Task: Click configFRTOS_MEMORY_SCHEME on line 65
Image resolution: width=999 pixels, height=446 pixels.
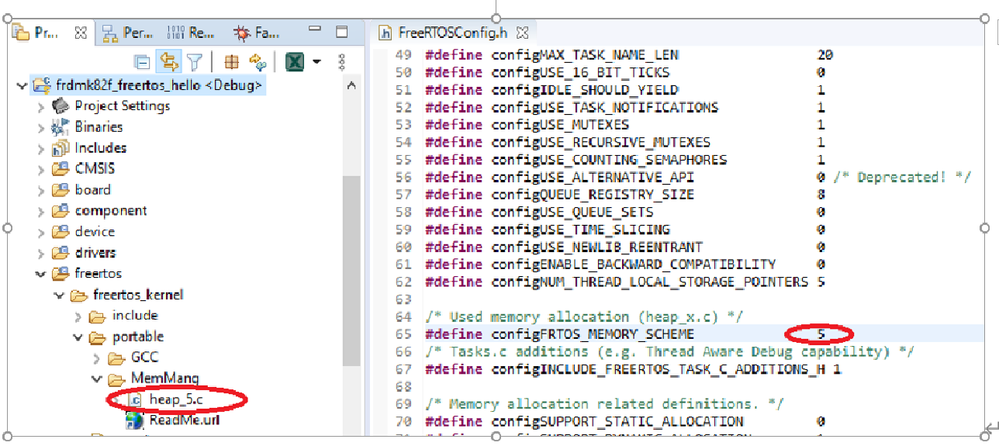Action: 593,334
